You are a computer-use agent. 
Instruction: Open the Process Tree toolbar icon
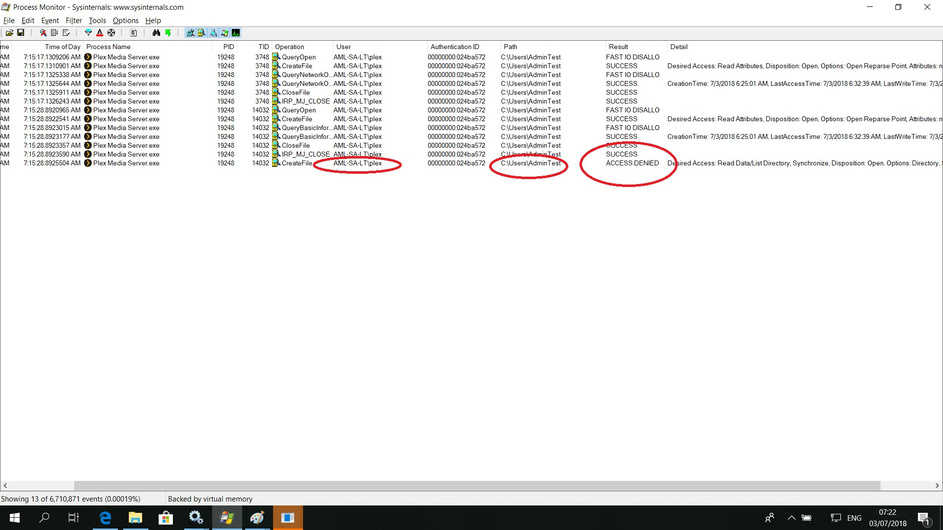pyautogui.click(x=134, y=33)
